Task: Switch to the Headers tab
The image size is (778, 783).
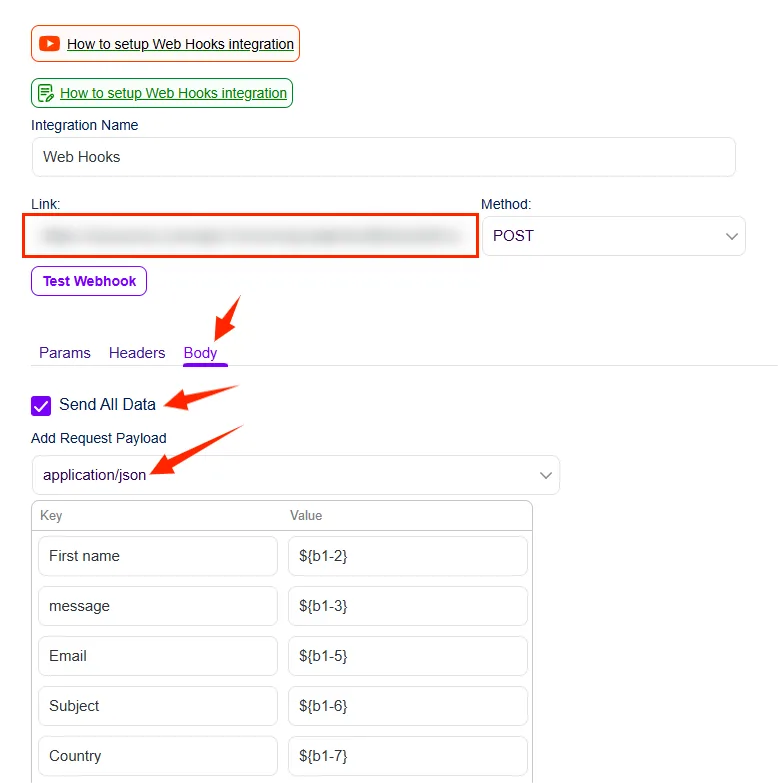Action: click(137, 353)
